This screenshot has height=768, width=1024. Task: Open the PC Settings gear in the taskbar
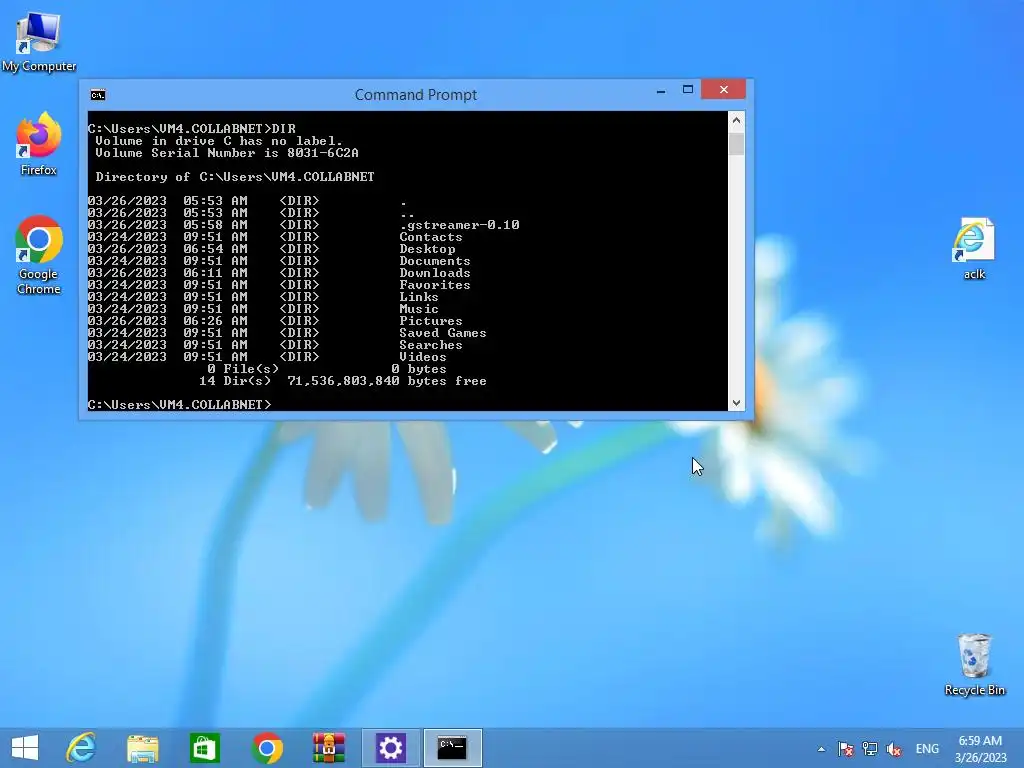point(391,748)
